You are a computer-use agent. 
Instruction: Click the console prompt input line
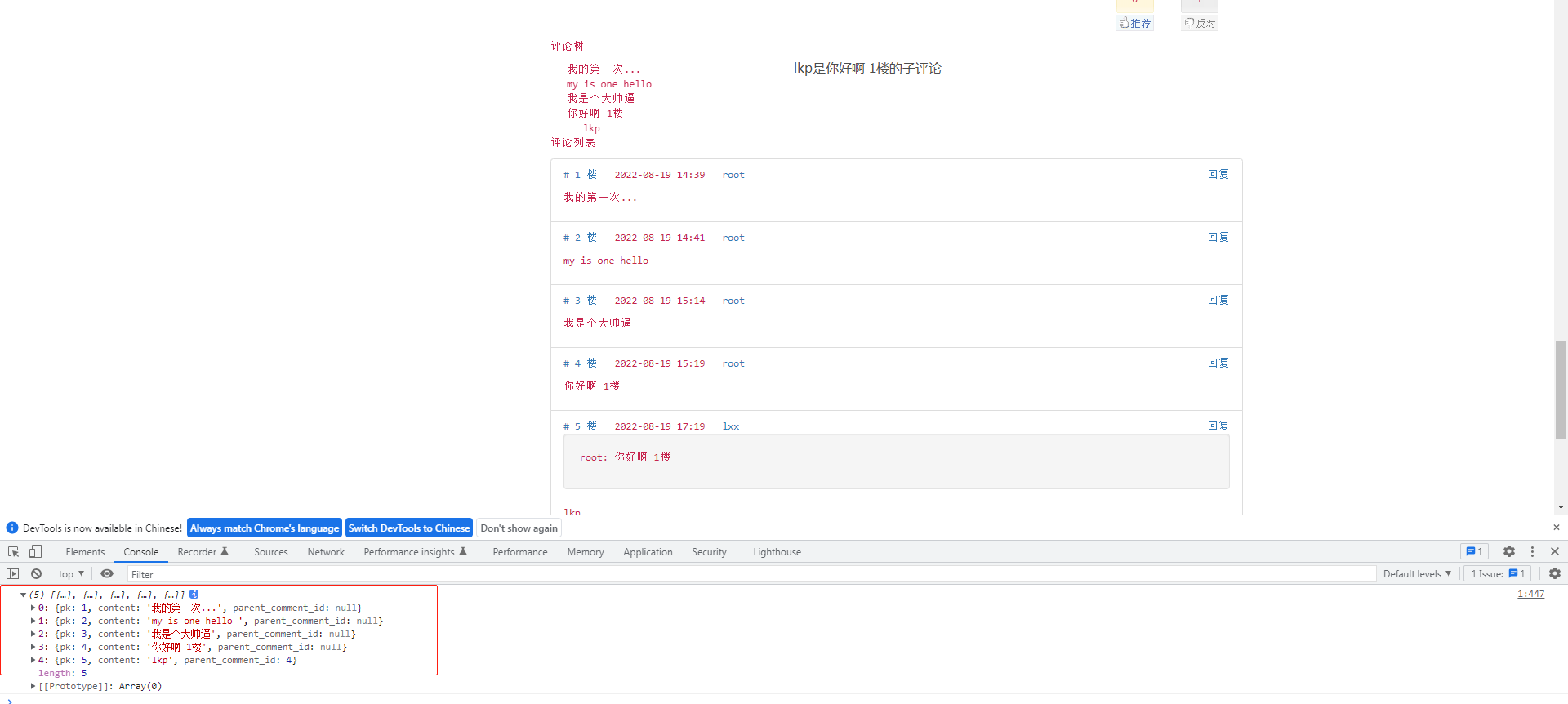[784, 699]
